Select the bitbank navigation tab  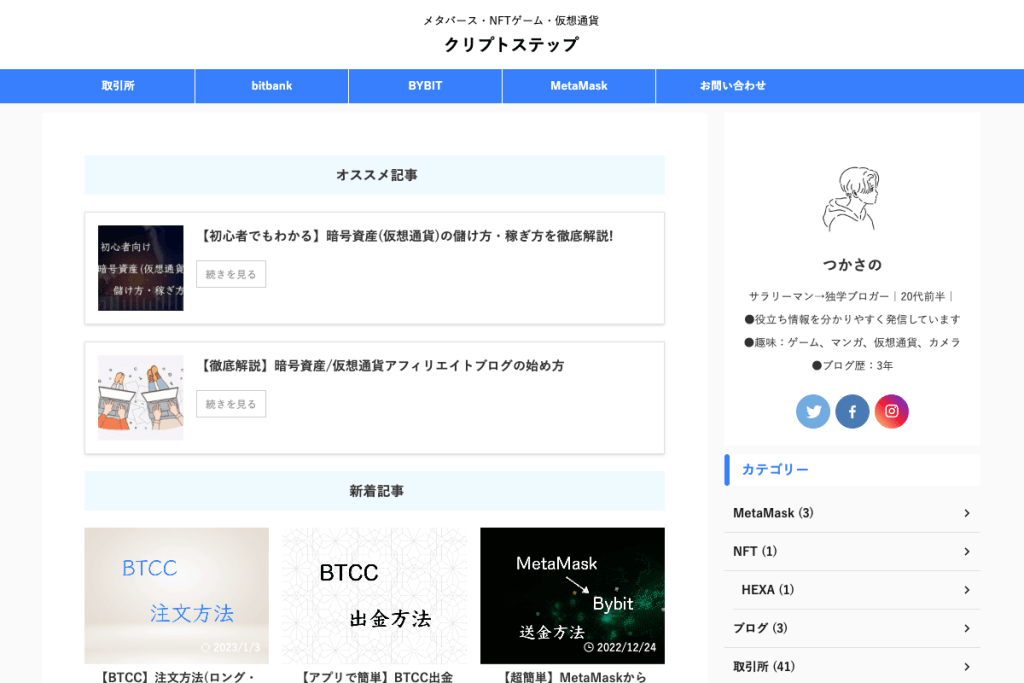(271, 86)
